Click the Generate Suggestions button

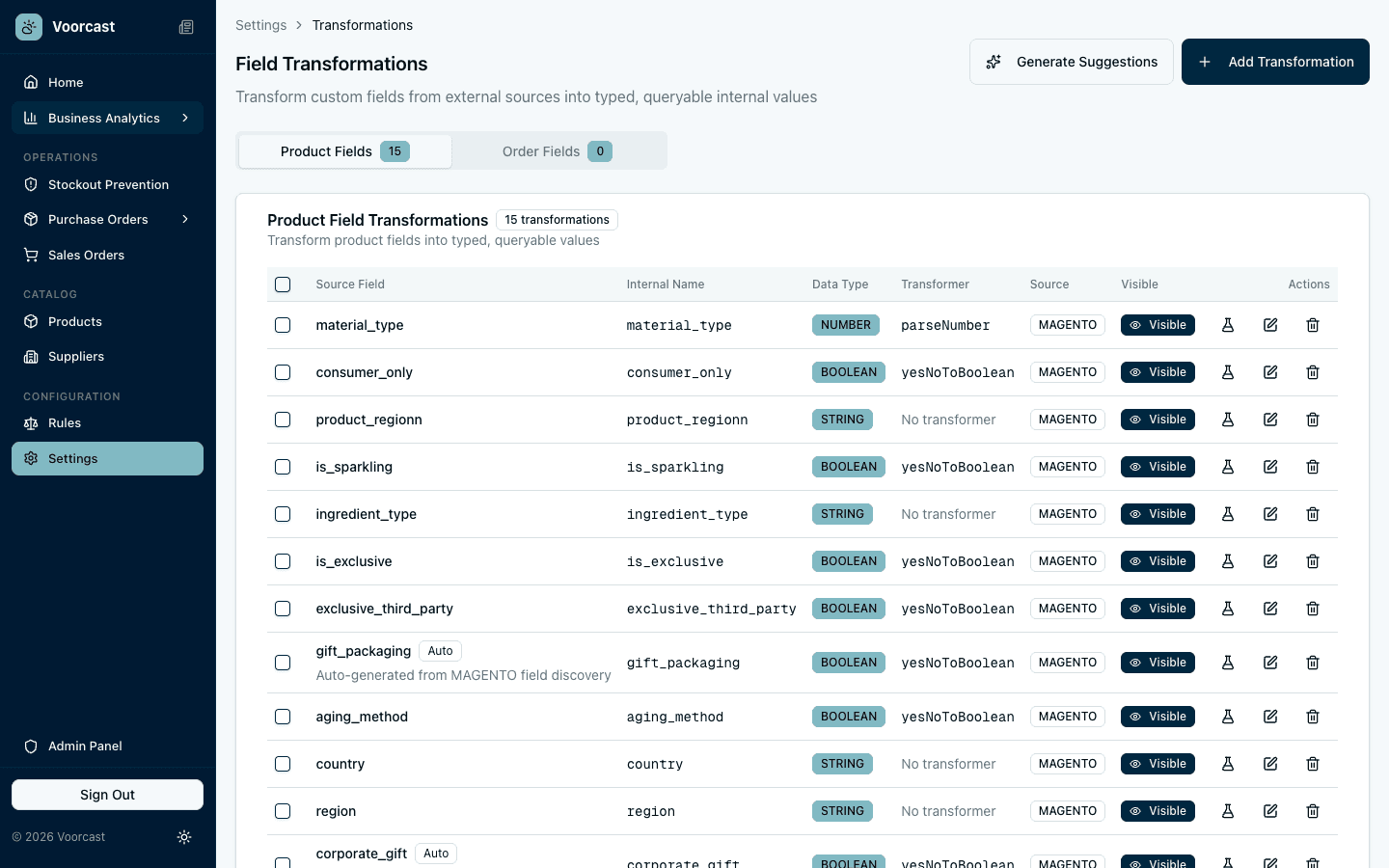click(1072, 62)
